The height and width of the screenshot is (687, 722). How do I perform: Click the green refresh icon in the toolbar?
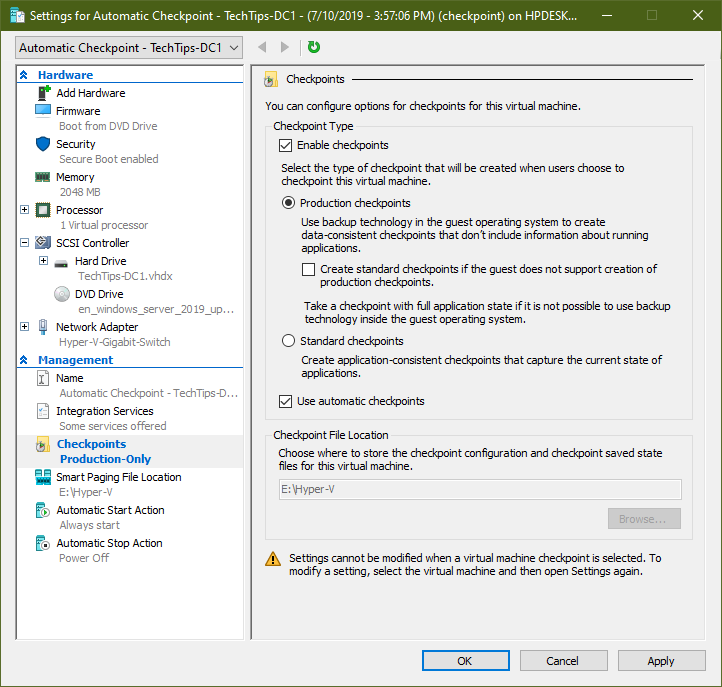pyautogui.click(x=314, y=47)
